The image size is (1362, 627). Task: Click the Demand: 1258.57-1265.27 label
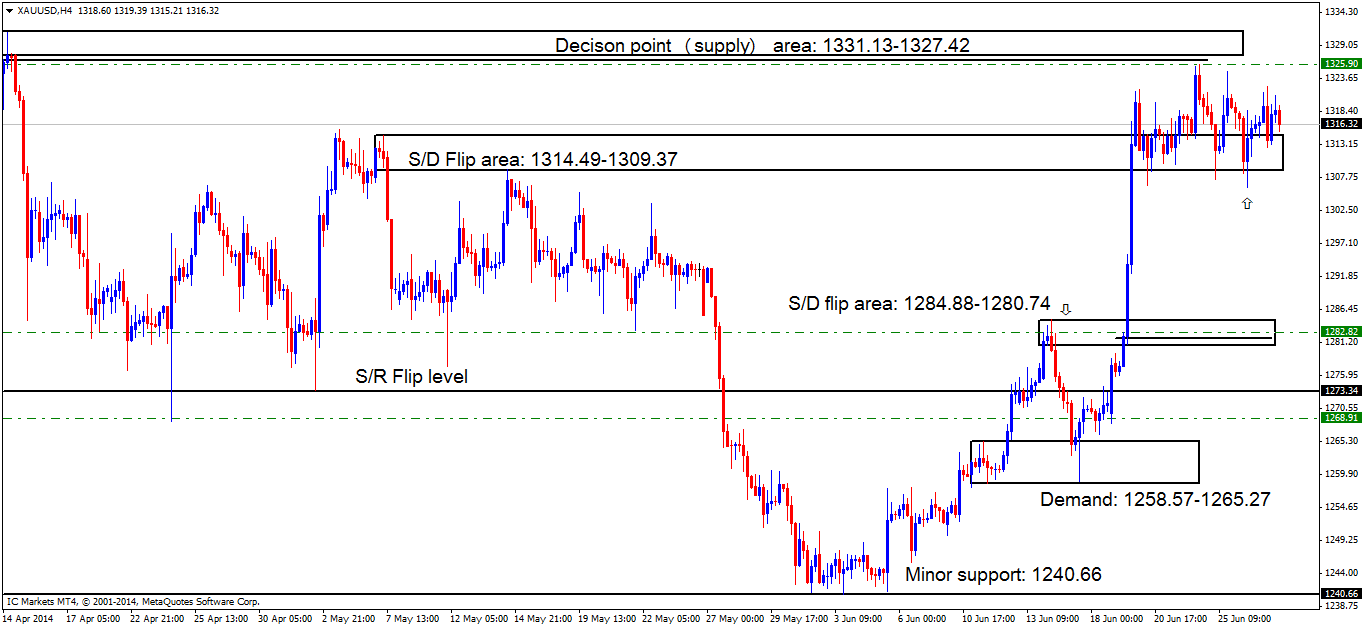click(1155, 499)
